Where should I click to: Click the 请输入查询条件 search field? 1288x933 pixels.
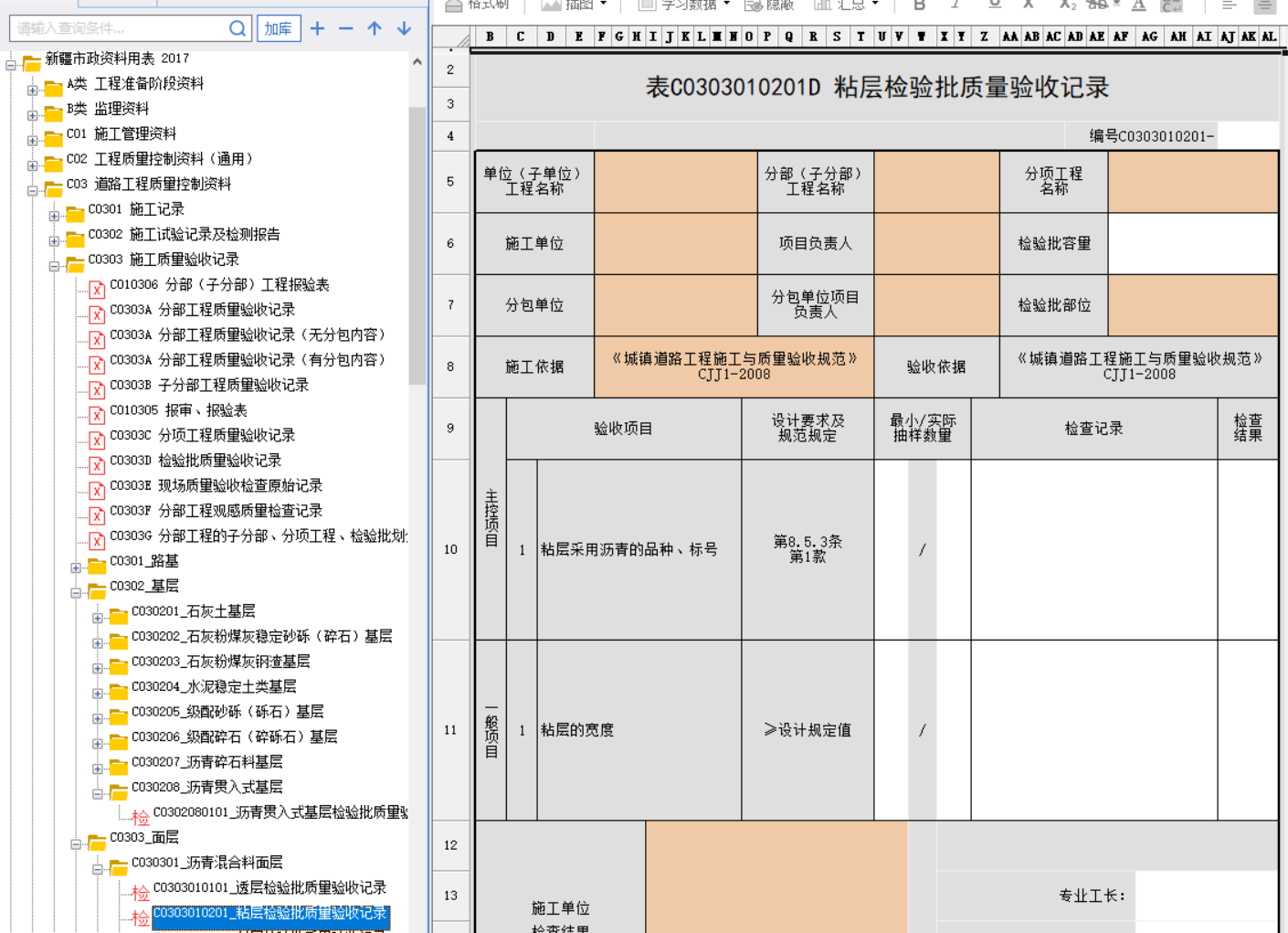(x=119, y=28)
